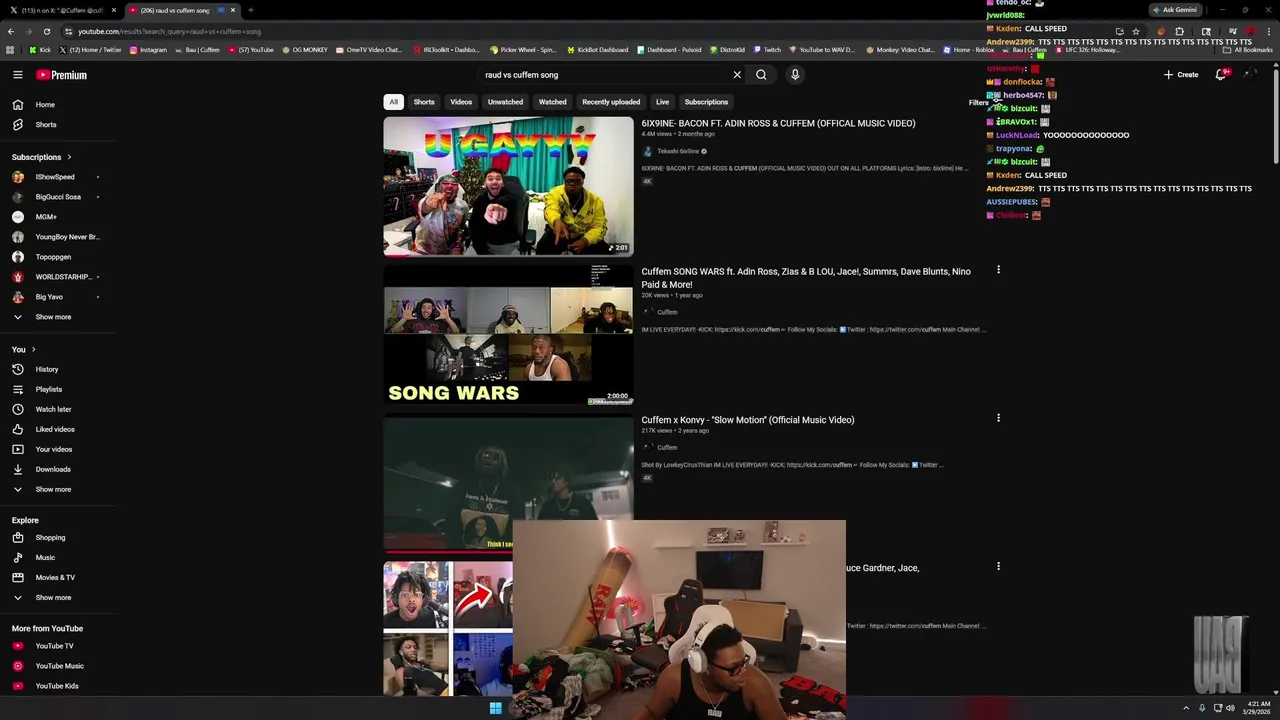The height and width of the screenshot is (720, 1280).
Task: Select the Shorts filter chip
Action: click(x=424, y=102)
